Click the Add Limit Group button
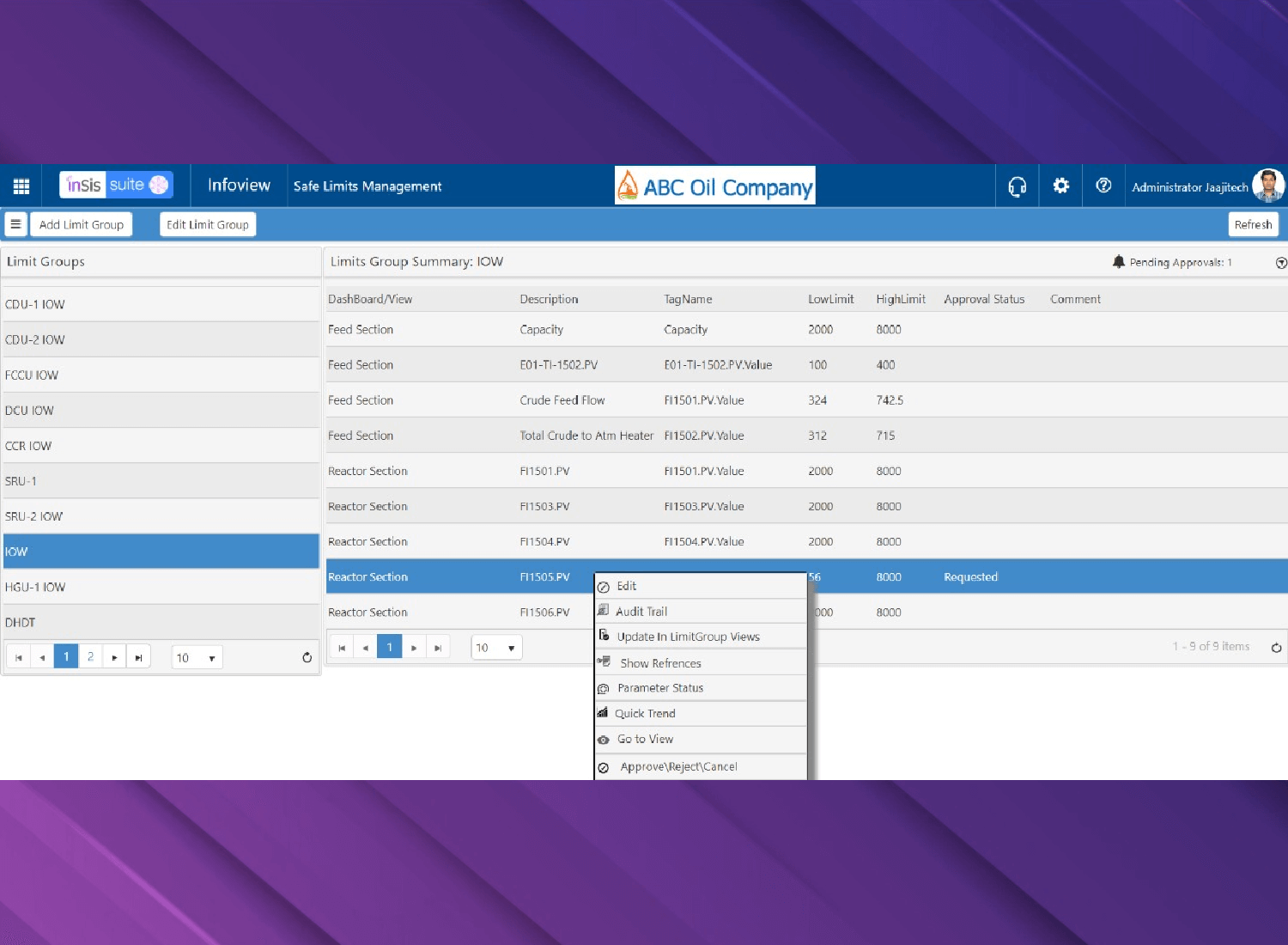 coord(82,225)
